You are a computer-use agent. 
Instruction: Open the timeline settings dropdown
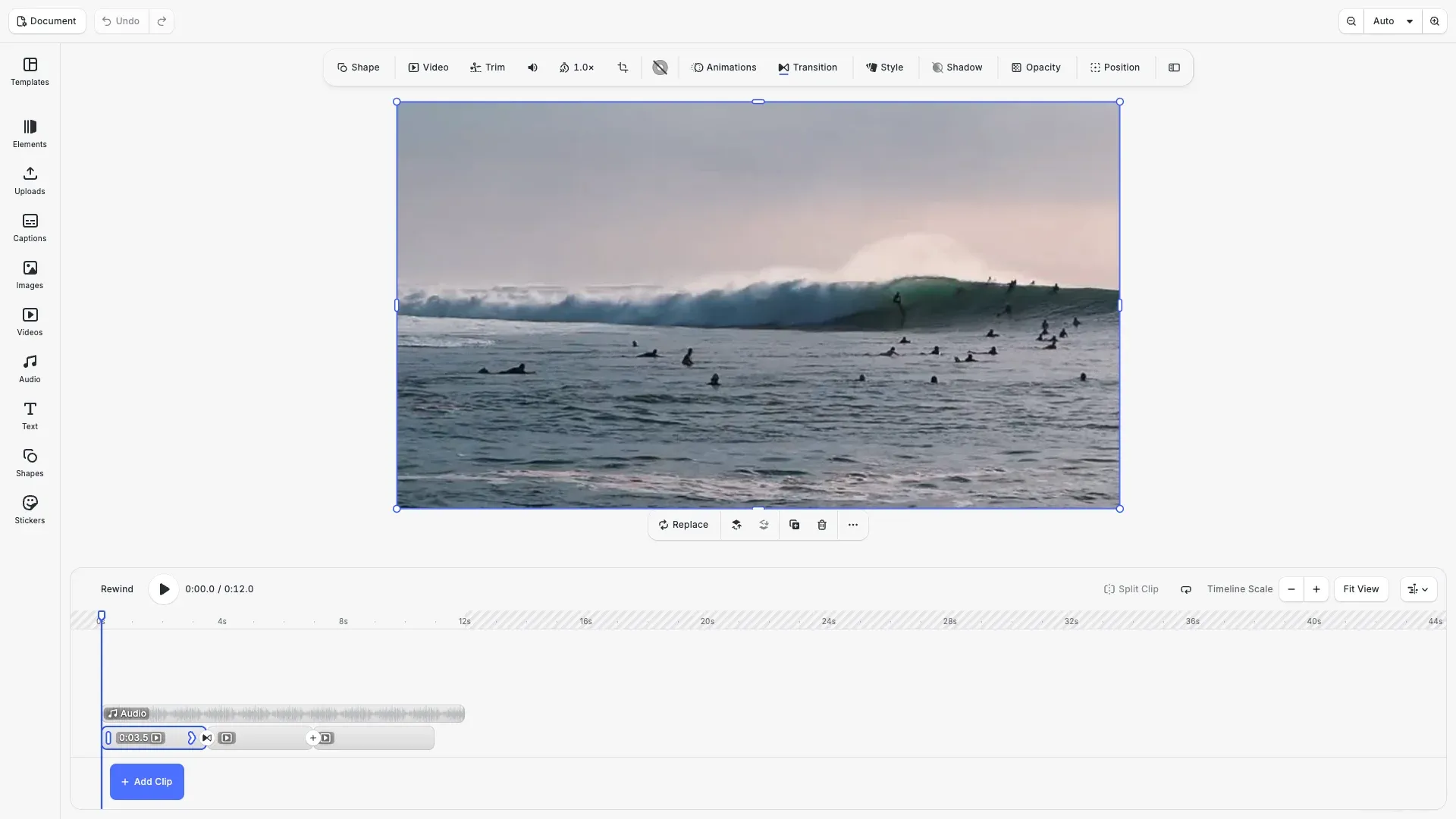[1418, 589]
